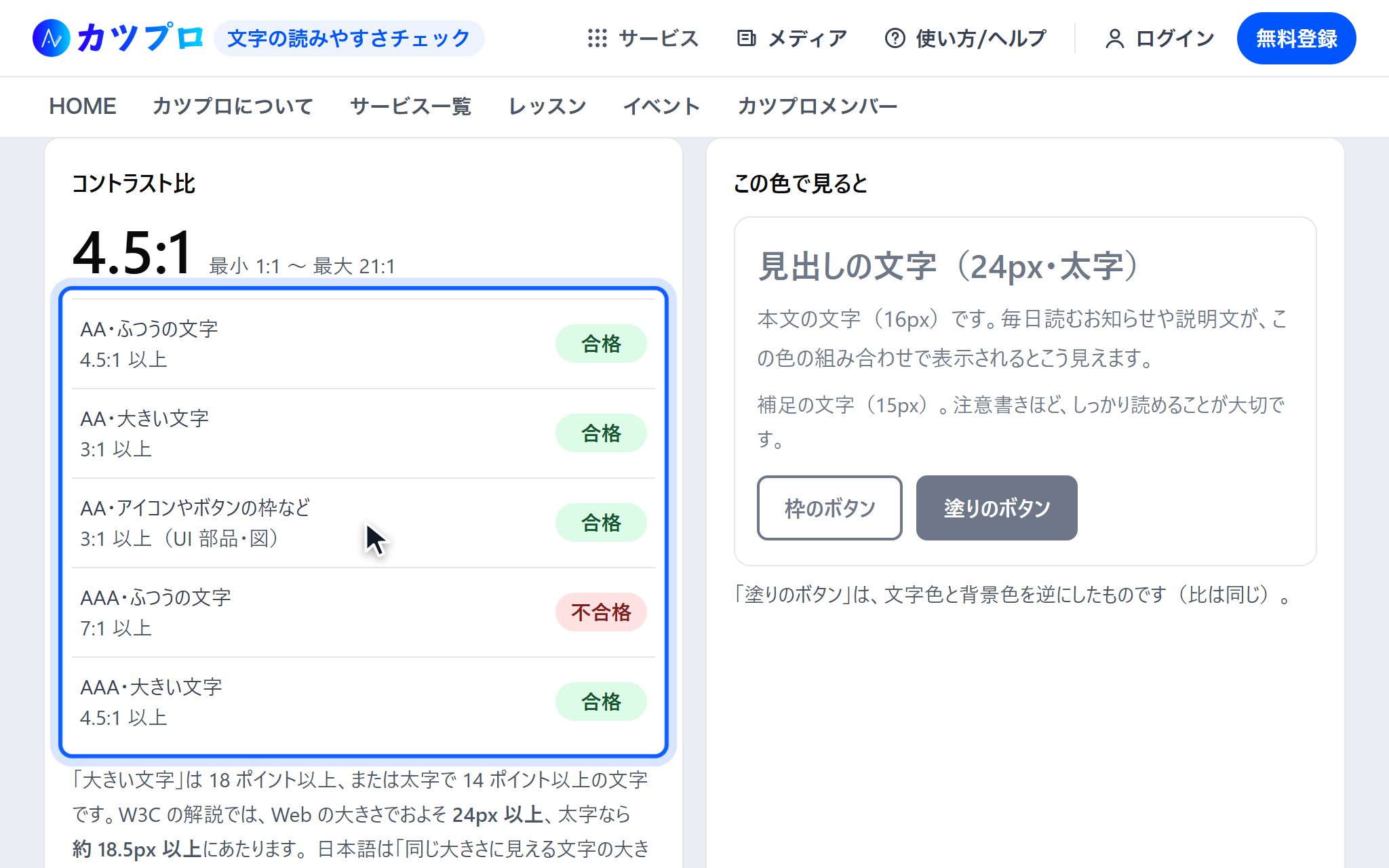Click 最小 1:1 〜 最大 21:1 text
The width and height of the screenshot is (1389, 868).
tap(302, 267)
